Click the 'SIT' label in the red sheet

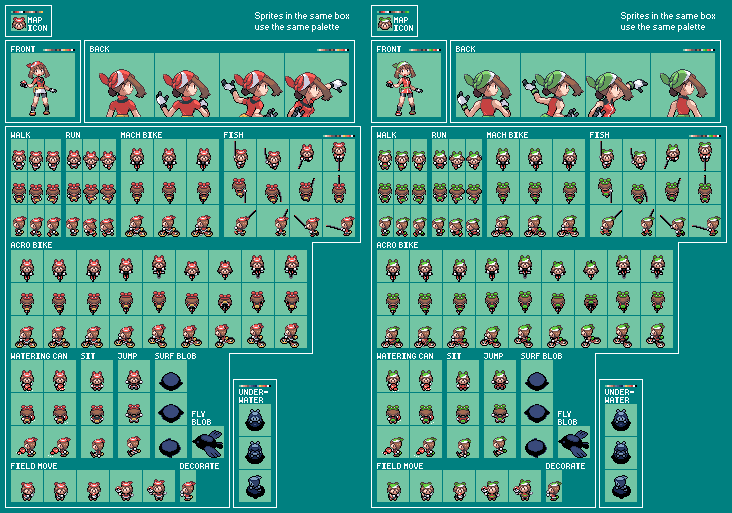coord(88,356)
